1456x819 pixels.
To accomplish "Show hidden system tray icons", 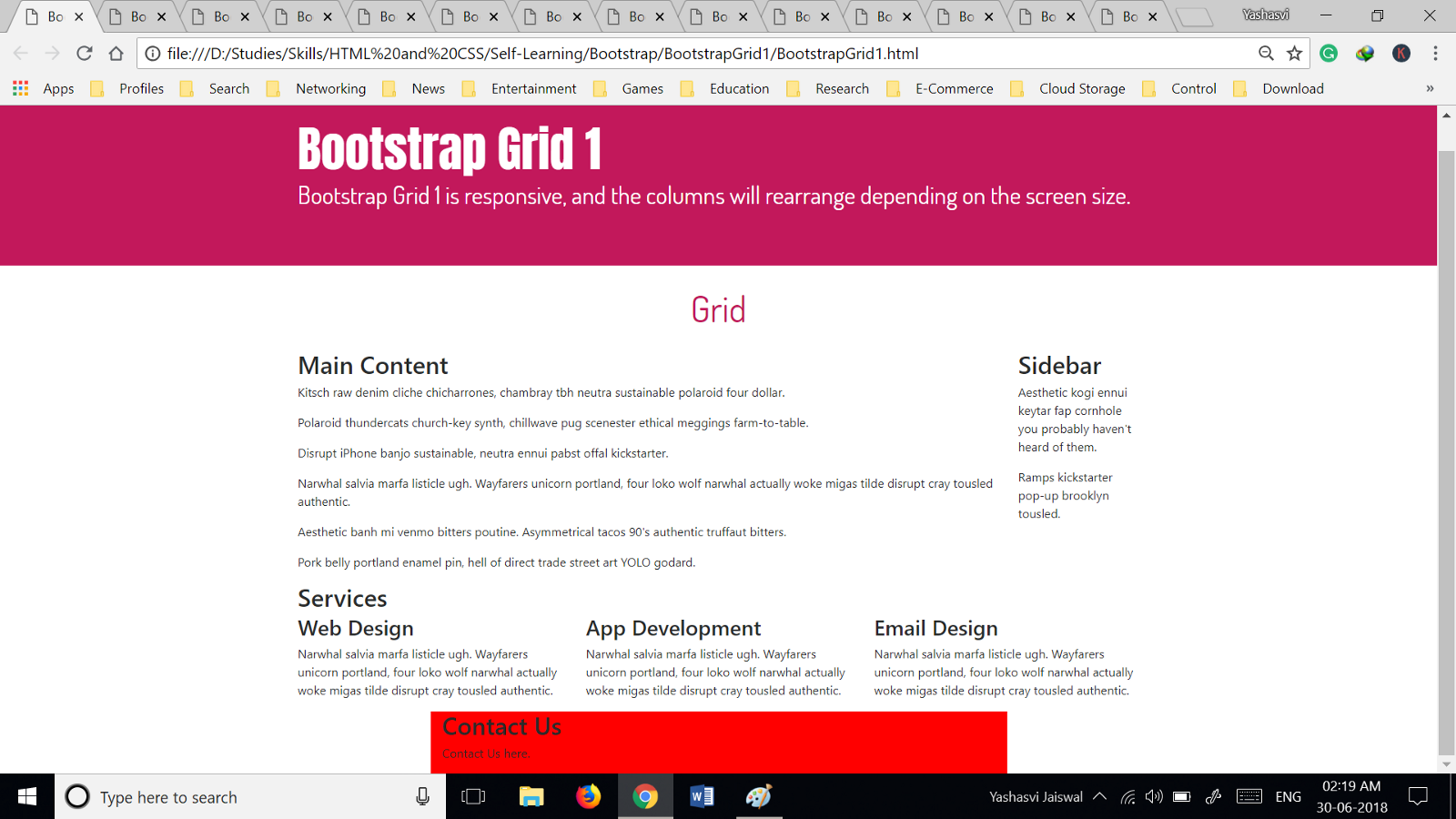I will 1099,797.
